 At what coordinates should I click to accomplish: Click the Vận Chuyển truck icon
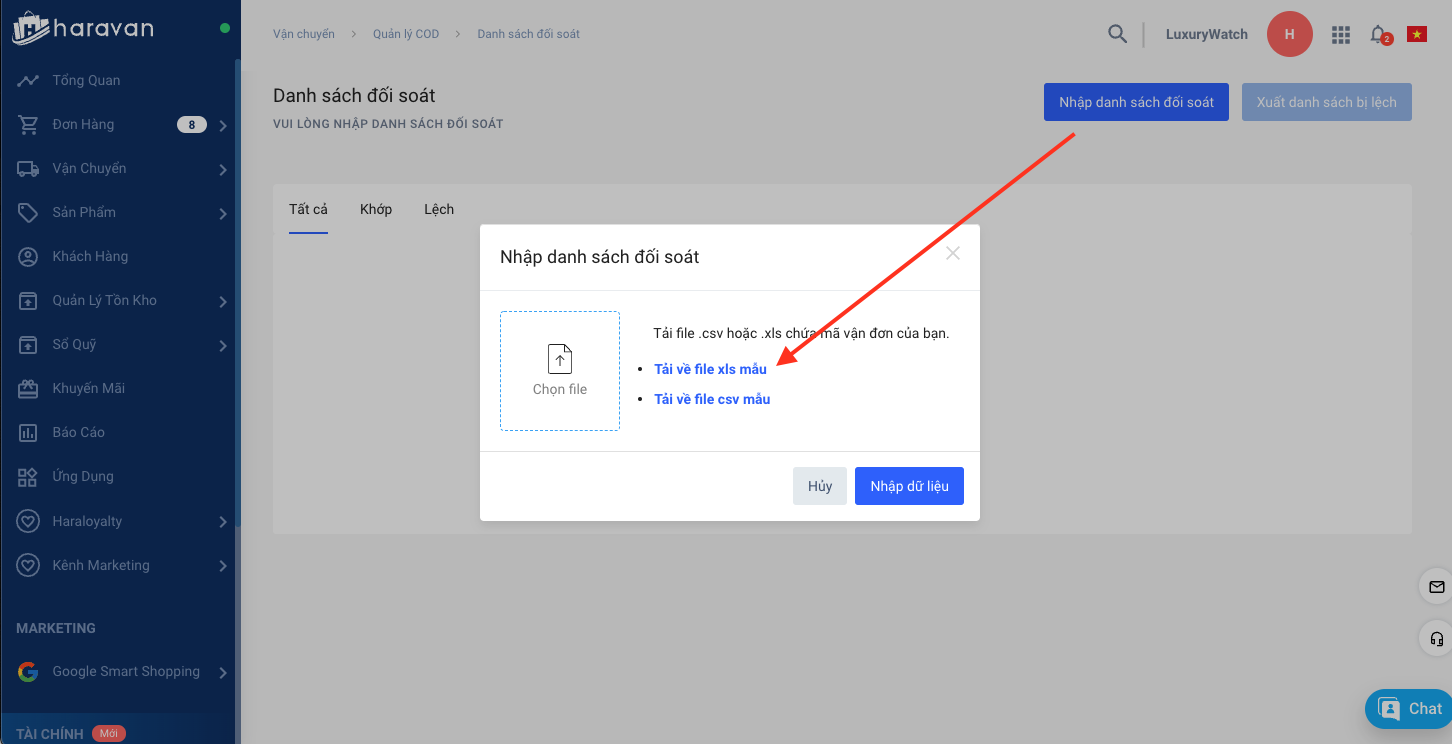[28, 169]
